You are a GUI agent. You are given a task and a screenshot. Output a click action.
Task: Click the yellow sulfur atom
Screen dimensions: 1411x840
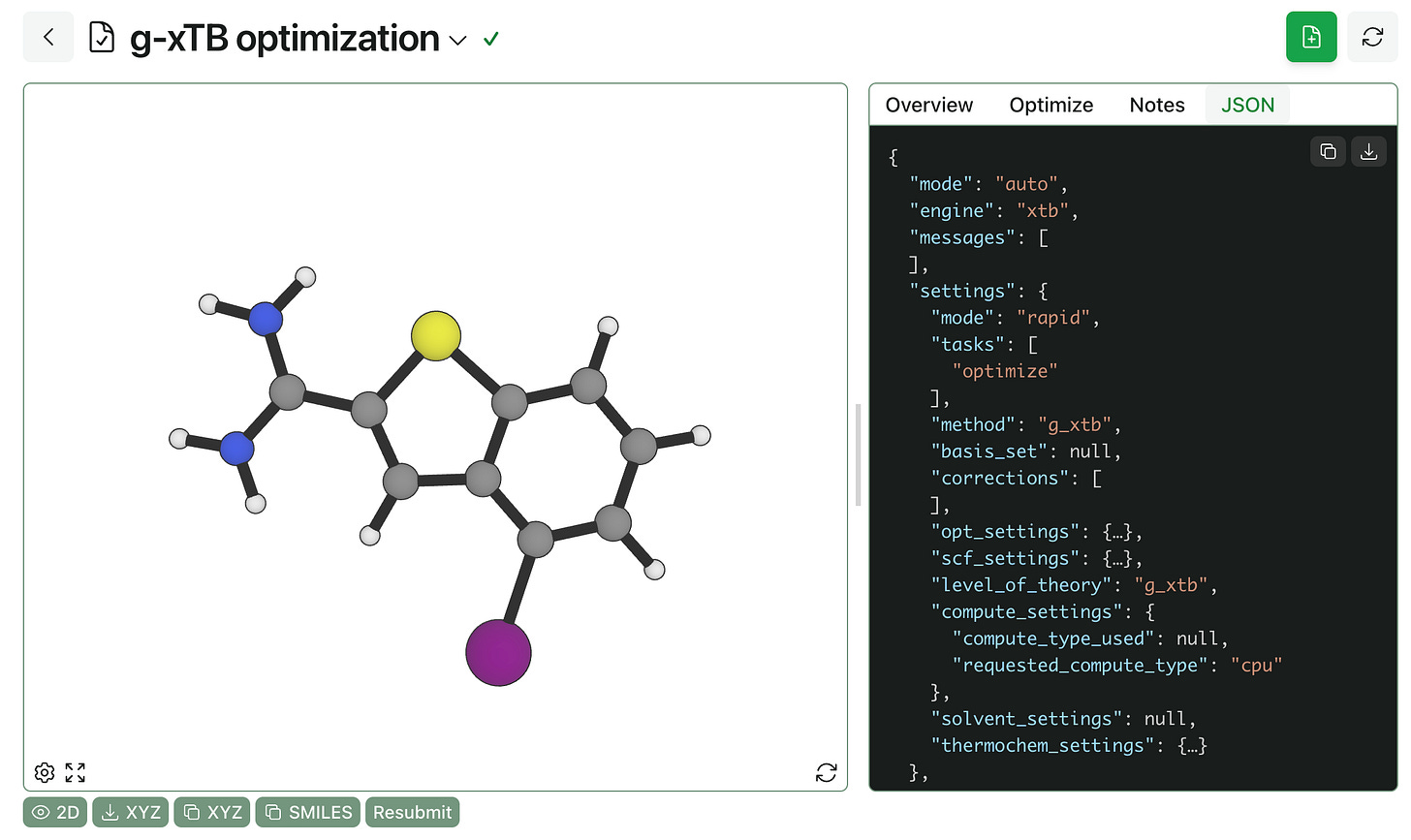pyautogui.click(x=436, y=336)
